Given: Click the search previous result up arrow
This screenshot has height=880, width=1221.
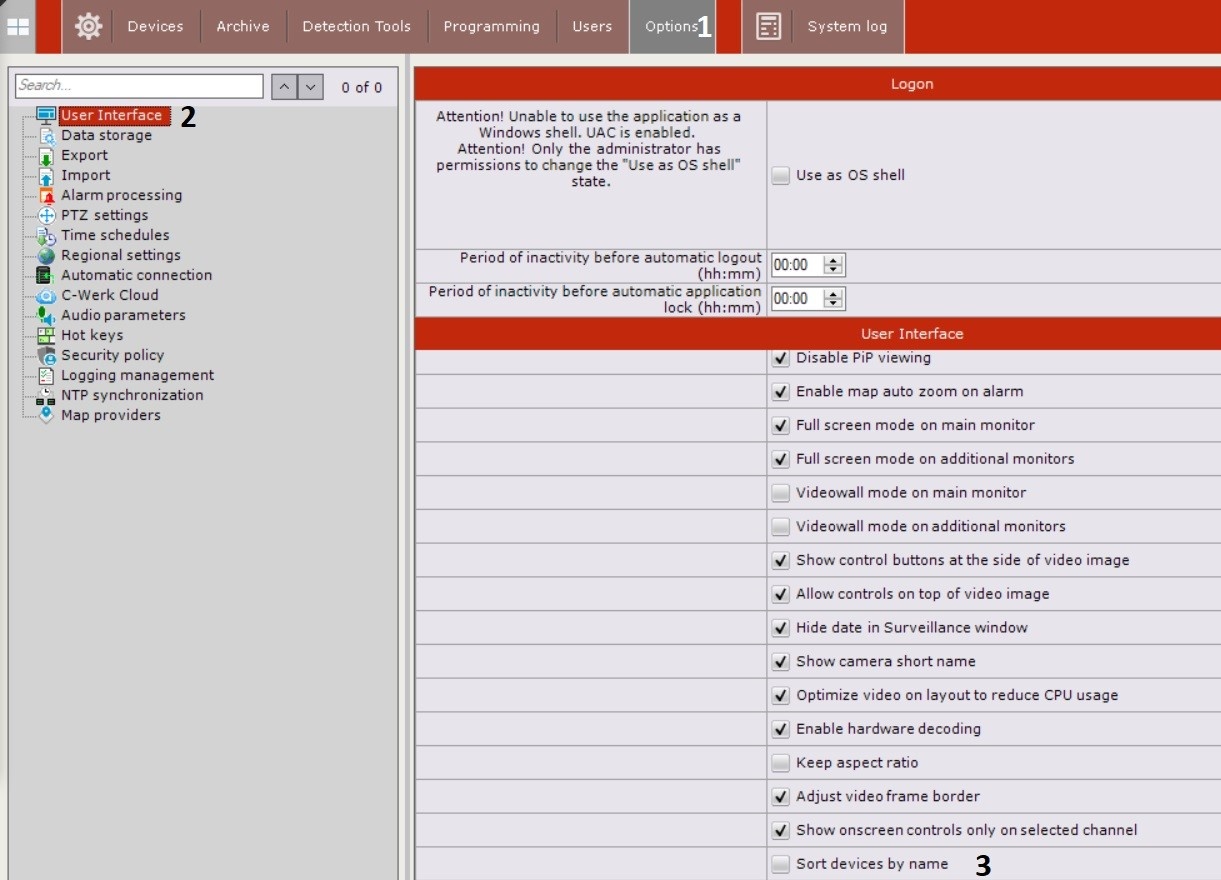Looking at the screenshot, I should pos(284,87).
